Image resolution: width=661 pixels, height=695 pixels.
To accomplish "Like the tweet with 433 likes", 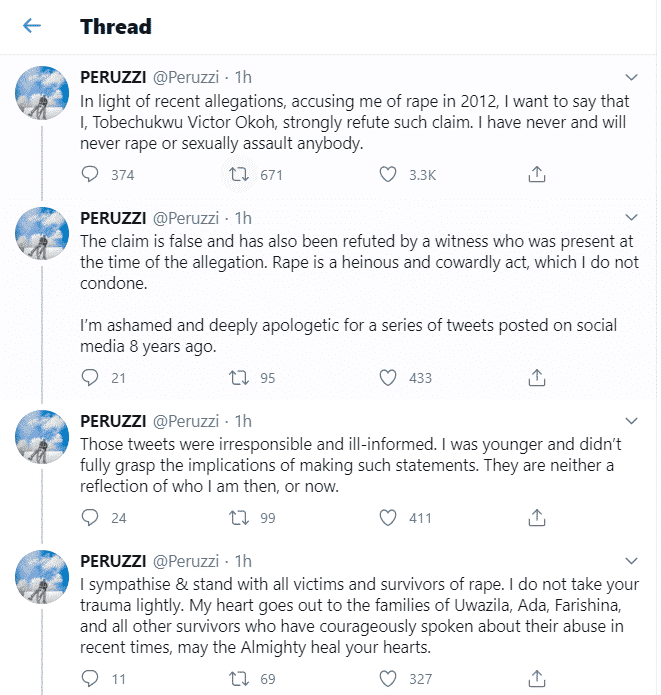I will [x=388, y=377].
